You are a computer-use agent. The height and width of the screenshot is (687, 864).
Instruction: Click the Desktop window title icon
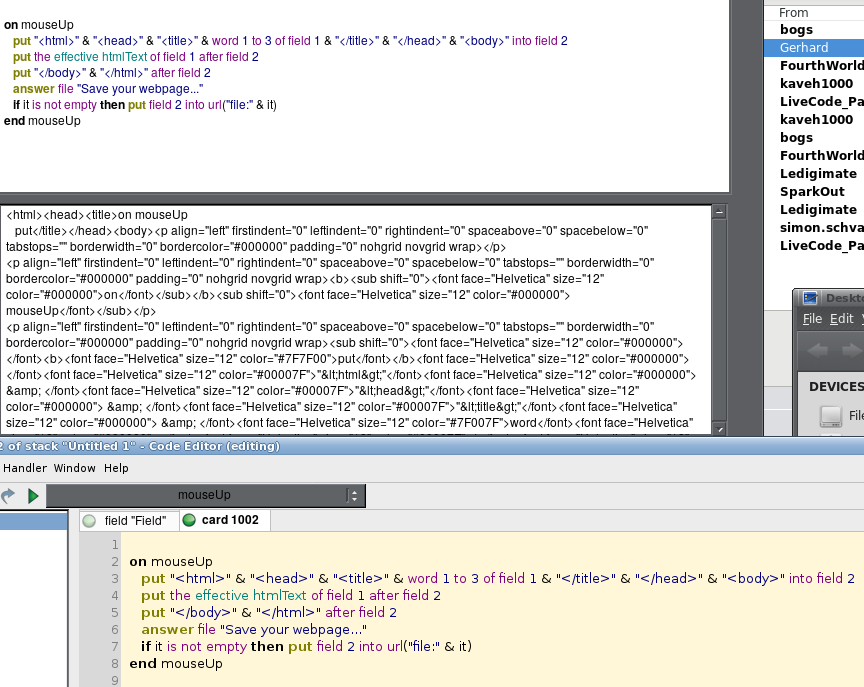[810, 298]
